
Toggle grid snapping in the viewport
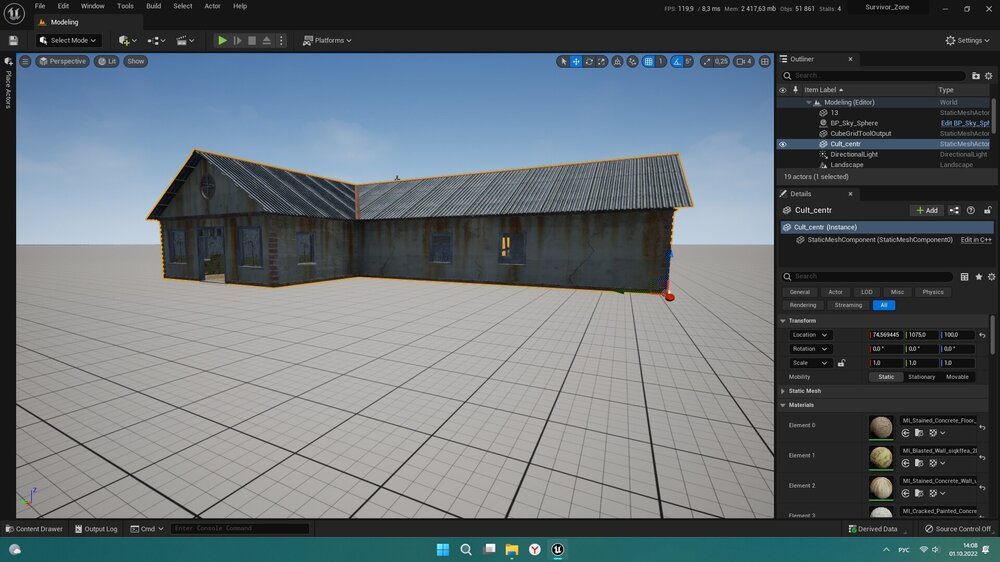pos(649,61)
